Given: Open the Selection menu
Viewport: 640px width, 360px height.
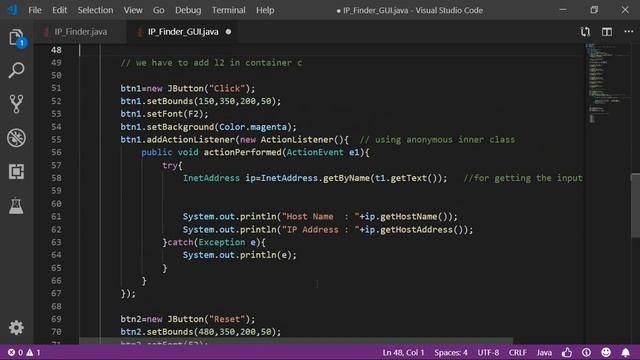Looking at the screenshot, I should 95,10.
